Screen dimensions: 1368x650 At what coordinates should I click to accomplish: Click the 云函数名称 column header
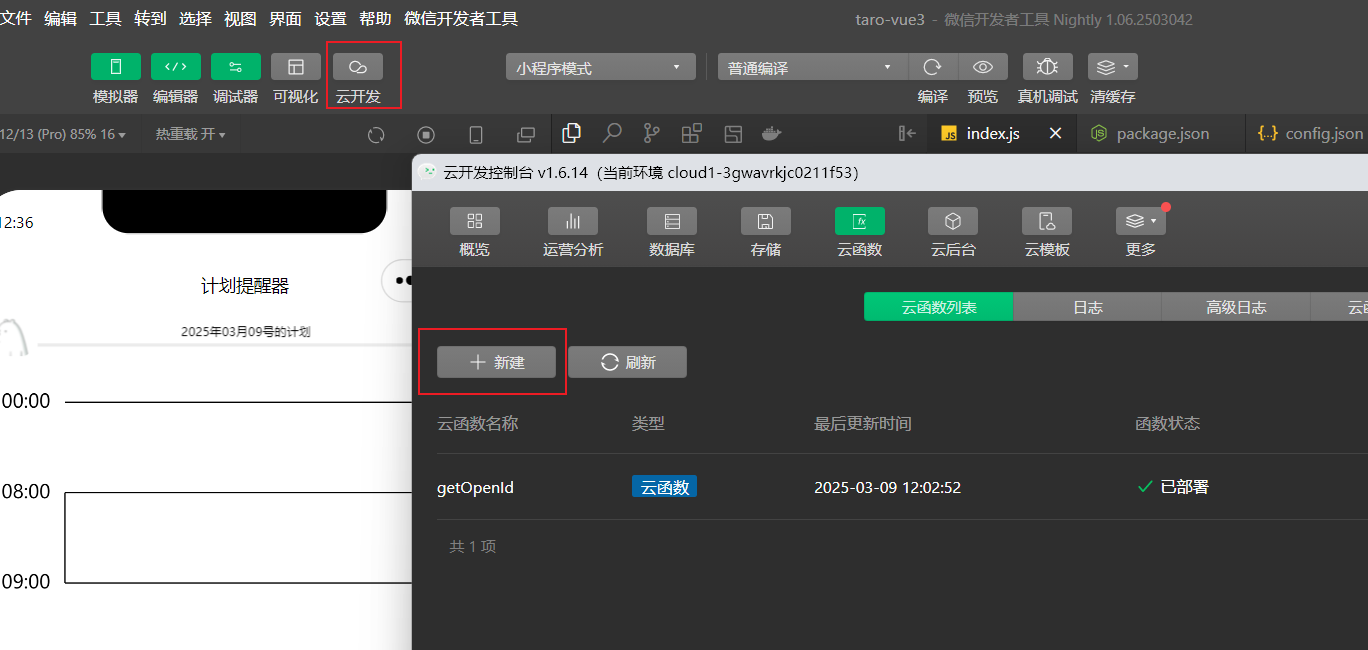pos(478,424)
